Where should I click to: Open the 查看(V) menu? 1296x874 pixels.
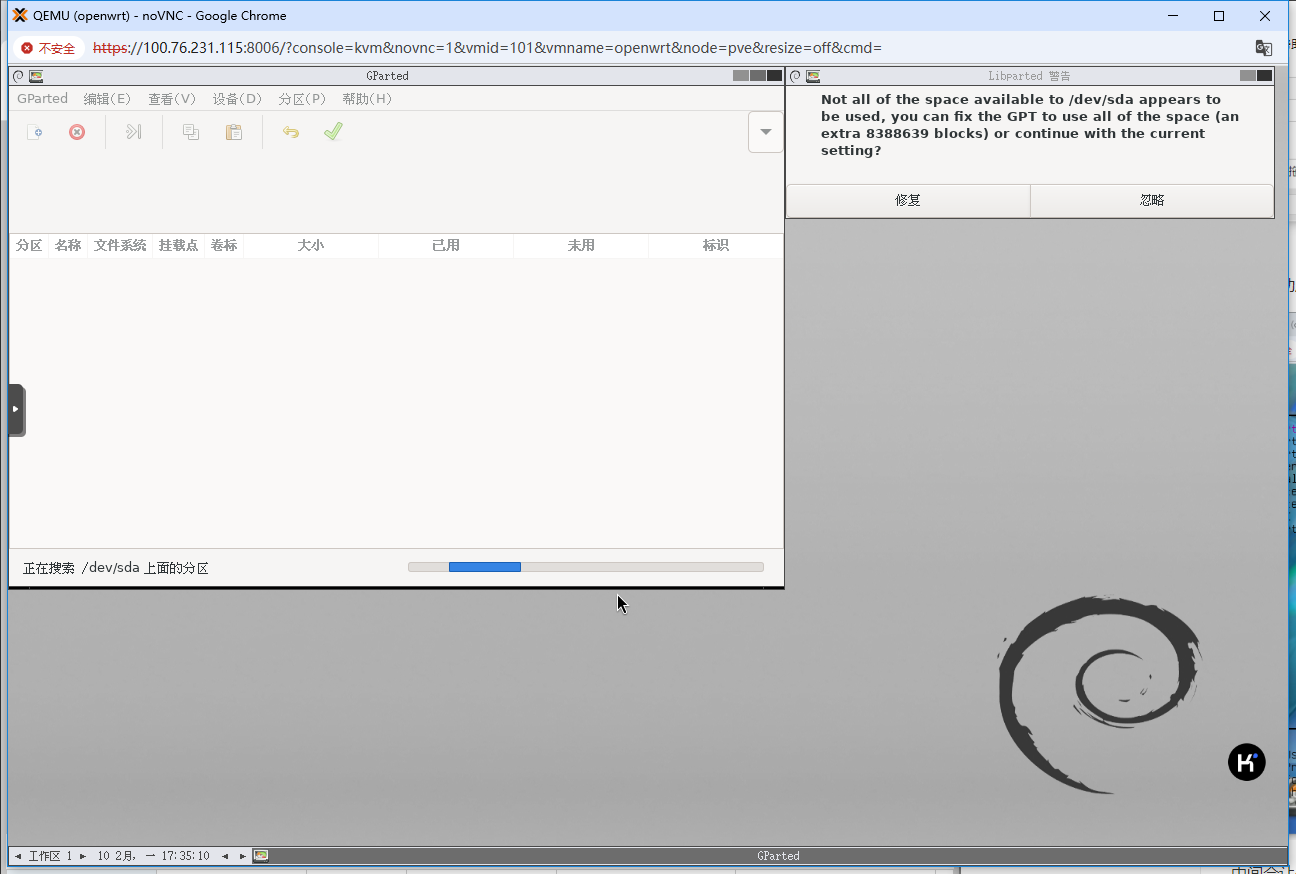(172, 99)
